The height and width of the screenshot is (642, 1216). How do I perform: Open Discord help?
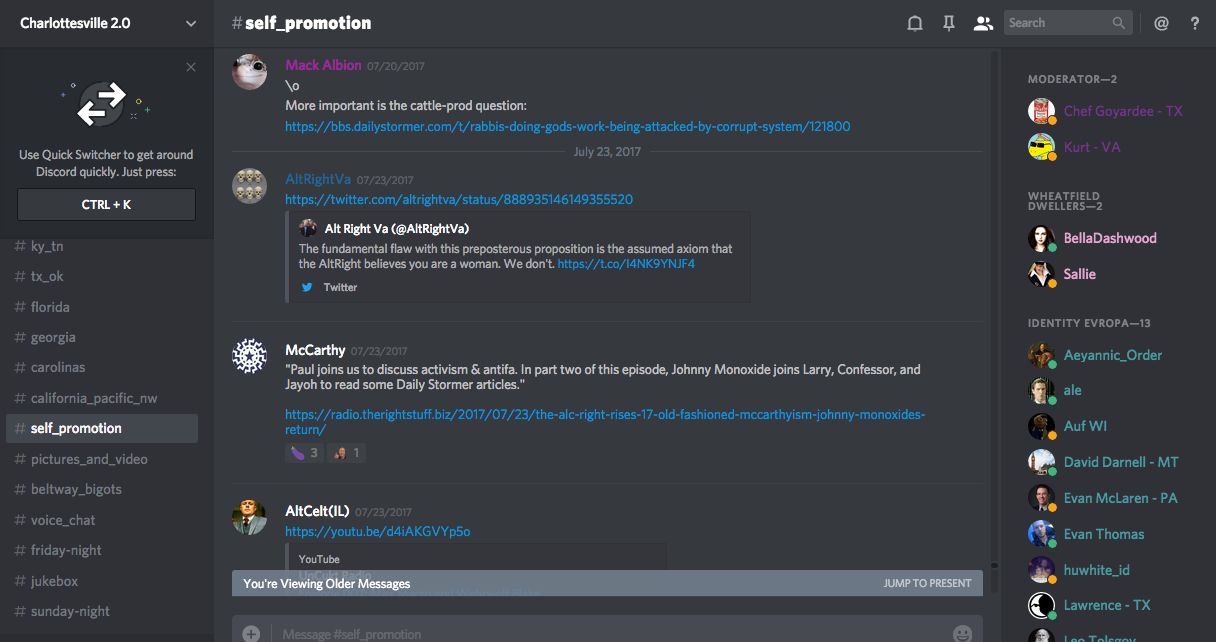[x=1195, y=23]
